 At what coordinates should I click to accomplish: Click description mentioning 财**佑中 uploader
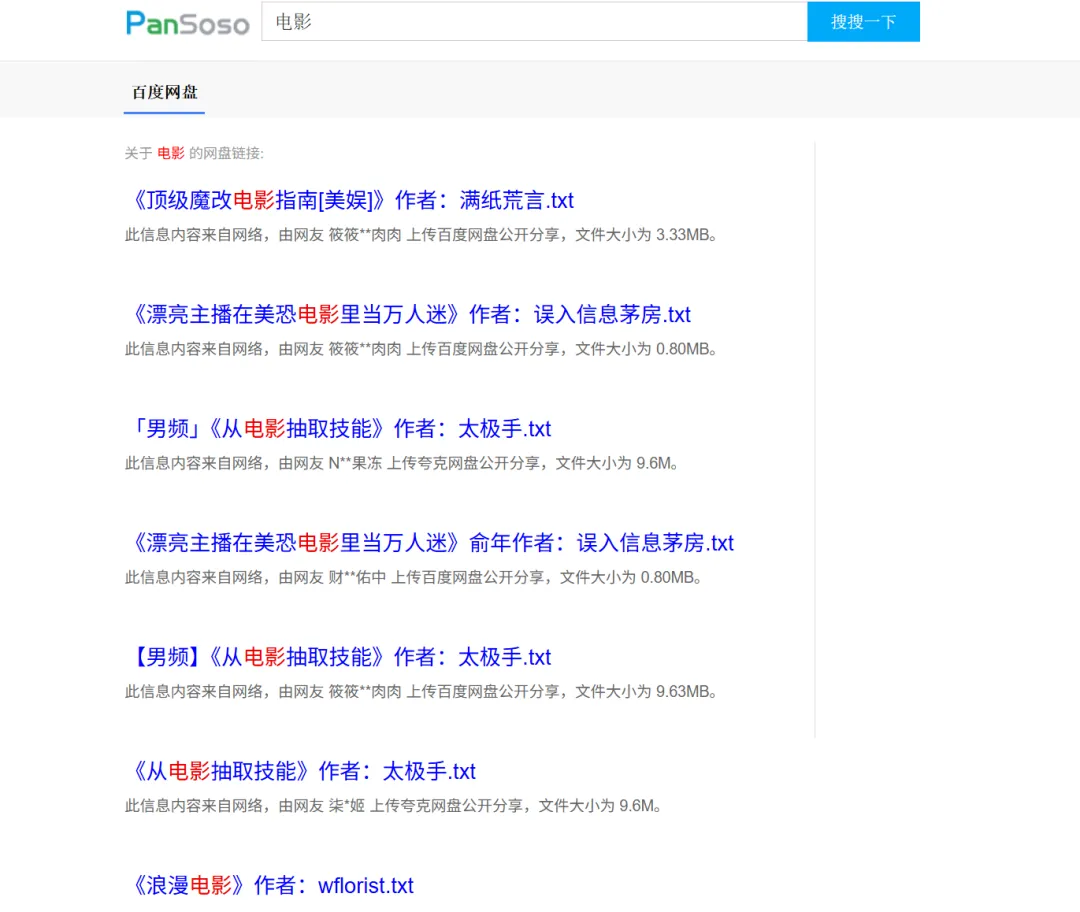point(414,578)
